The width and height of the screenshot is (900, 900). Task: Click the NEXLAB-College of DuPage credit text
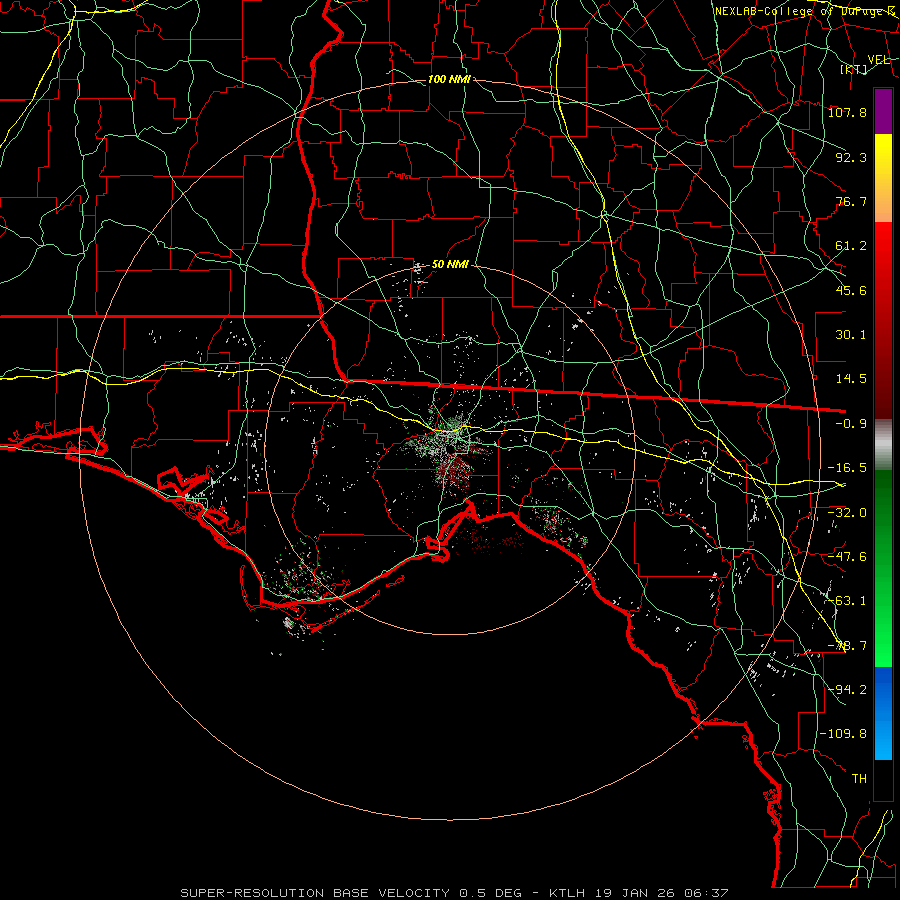pos(805,11)
